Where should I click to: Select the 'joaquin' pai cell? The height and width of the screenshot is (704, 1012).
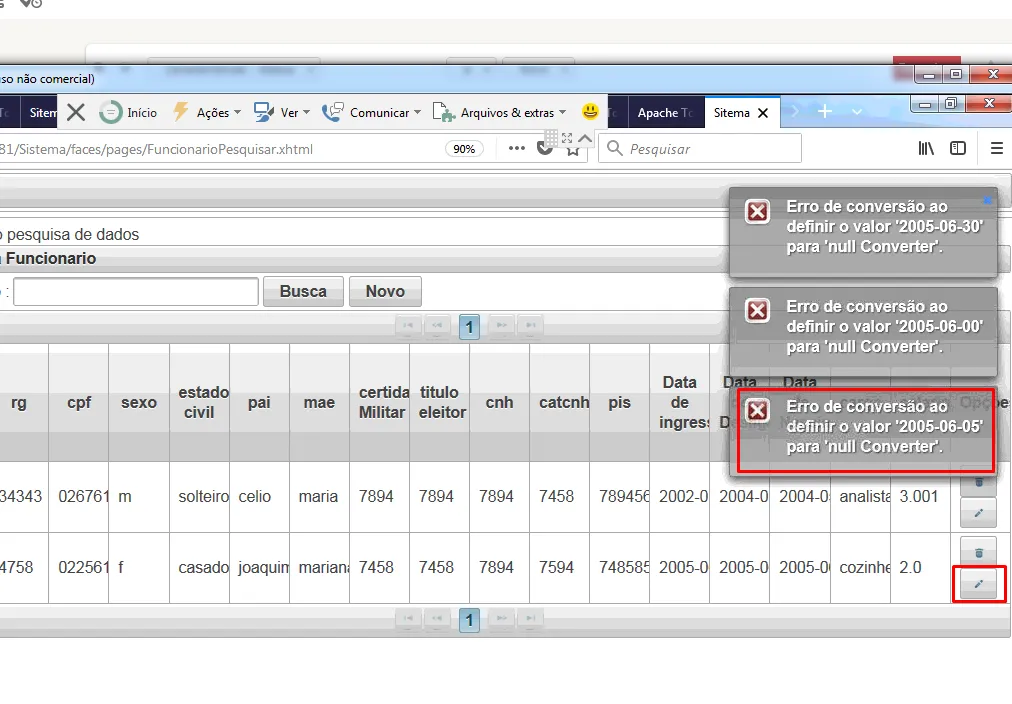259,568
